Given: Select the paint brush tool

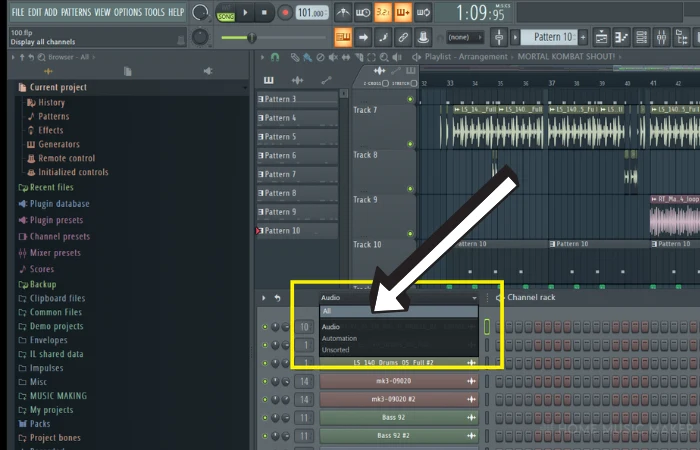Looking at the screenshot, I should 307,57.
